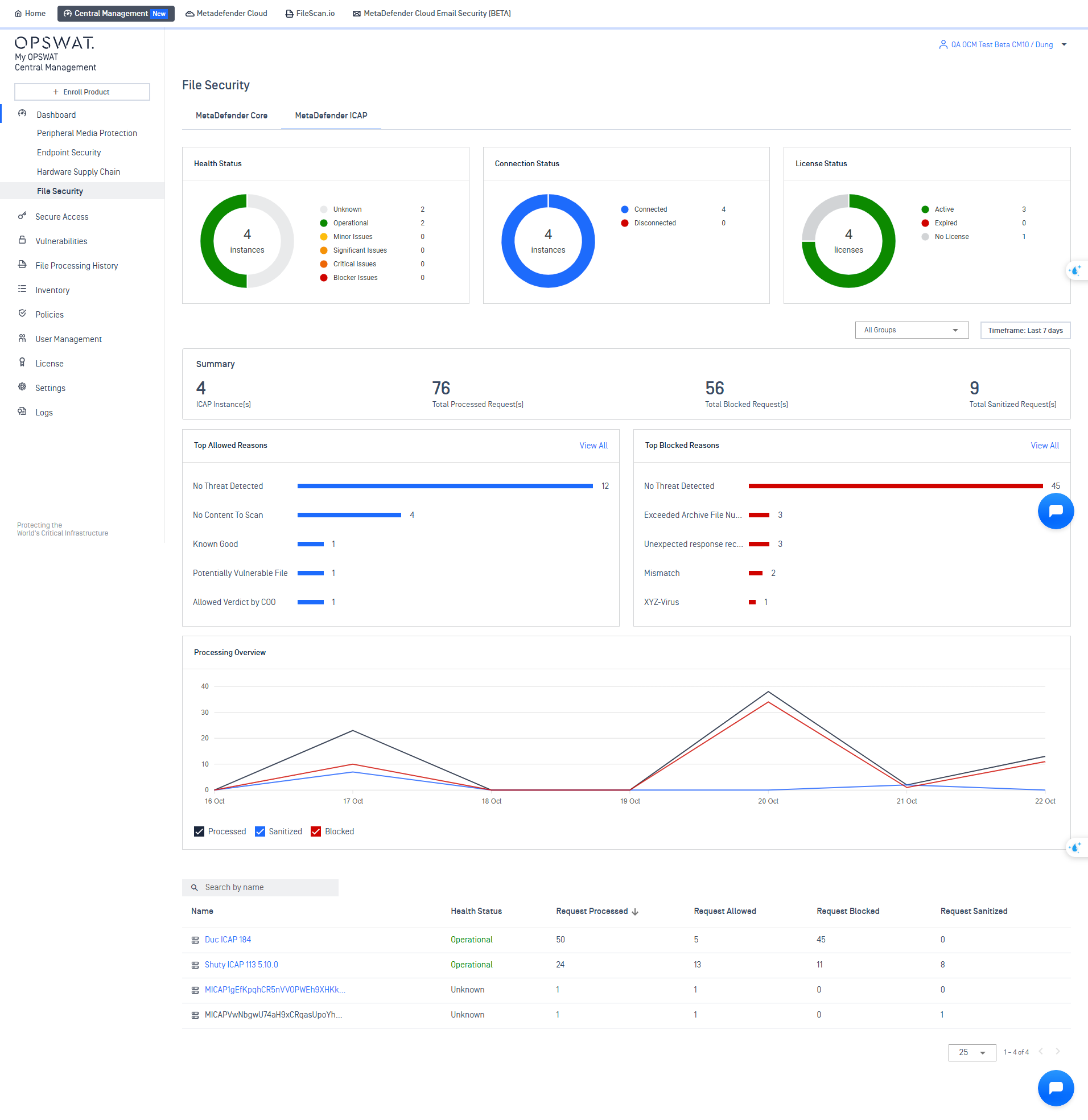Open the rows-per-page 25 dropdown

[971, 1053]
